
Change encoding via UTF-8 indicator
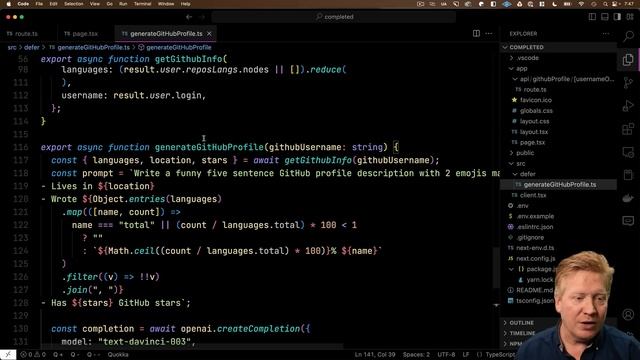point(446,355)
